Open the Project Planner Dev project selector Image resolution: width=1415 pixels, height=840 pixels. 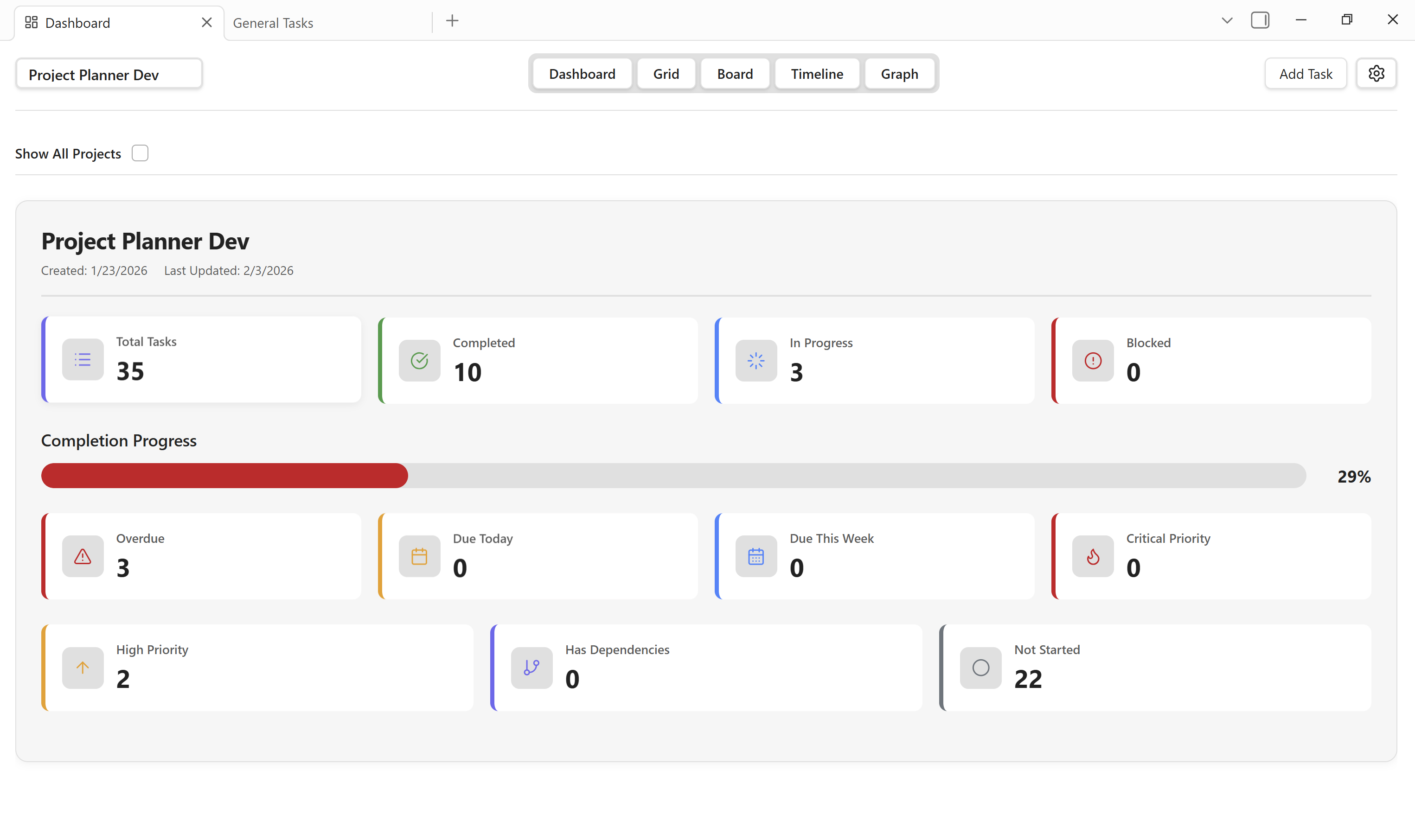point(109,74)
